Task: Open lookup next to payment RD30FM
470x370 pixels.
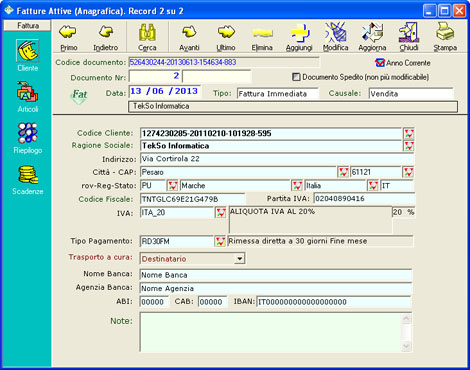Action: pyautogui.click(x=220, y=241)
